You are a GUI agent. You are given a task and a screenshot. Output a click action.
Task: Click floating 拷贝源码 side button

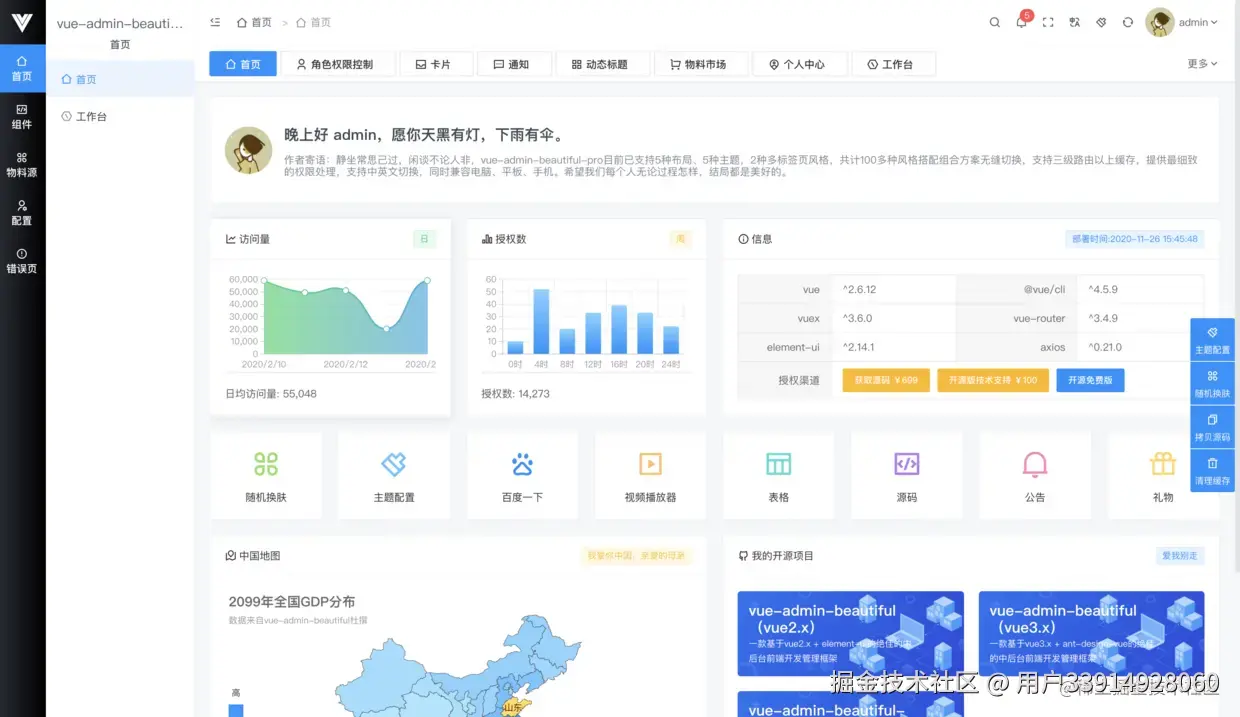point(1212,427)
